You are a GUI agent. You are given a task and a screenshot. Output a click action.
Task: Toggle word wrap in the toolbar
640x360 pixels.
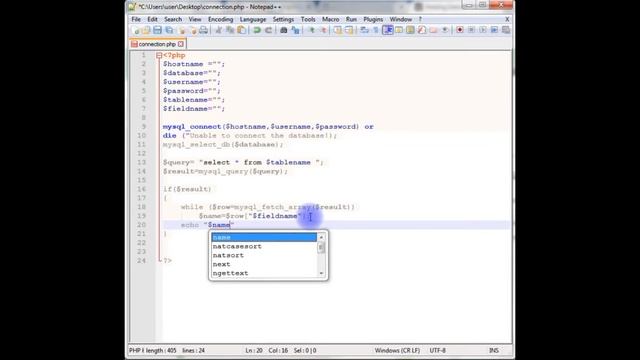364,30
